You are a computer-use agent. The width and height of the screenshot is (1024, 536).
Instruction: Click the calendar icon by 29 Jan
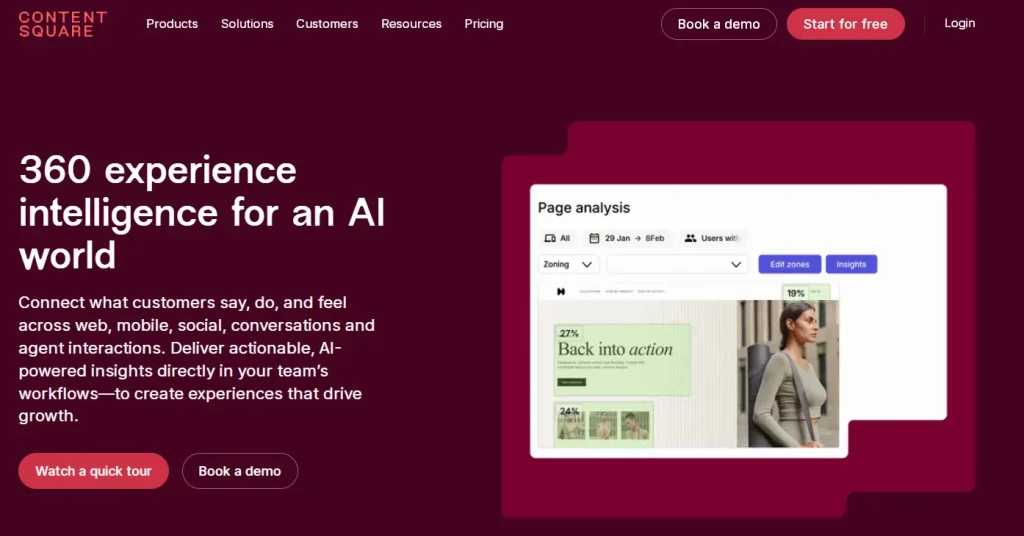[x=594, y=238]
